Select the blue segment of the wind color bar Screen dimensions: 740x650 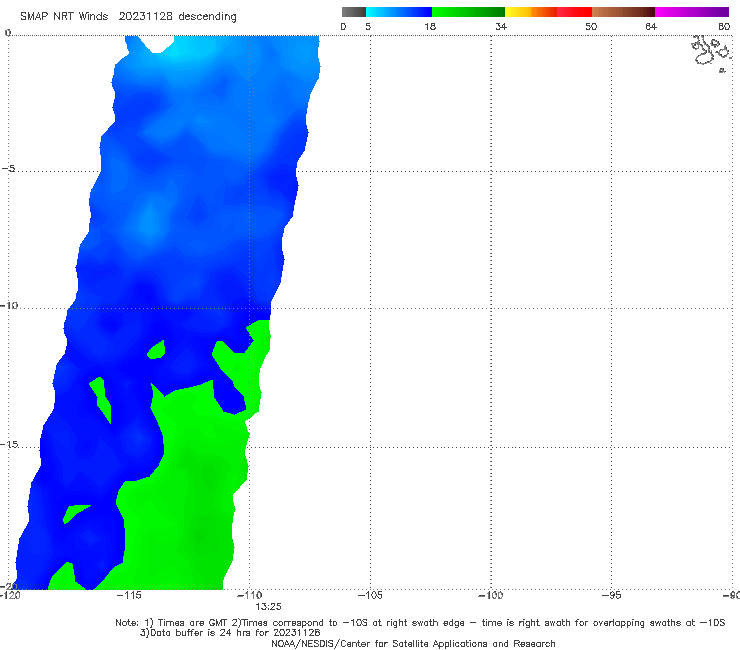click(399, 12)
